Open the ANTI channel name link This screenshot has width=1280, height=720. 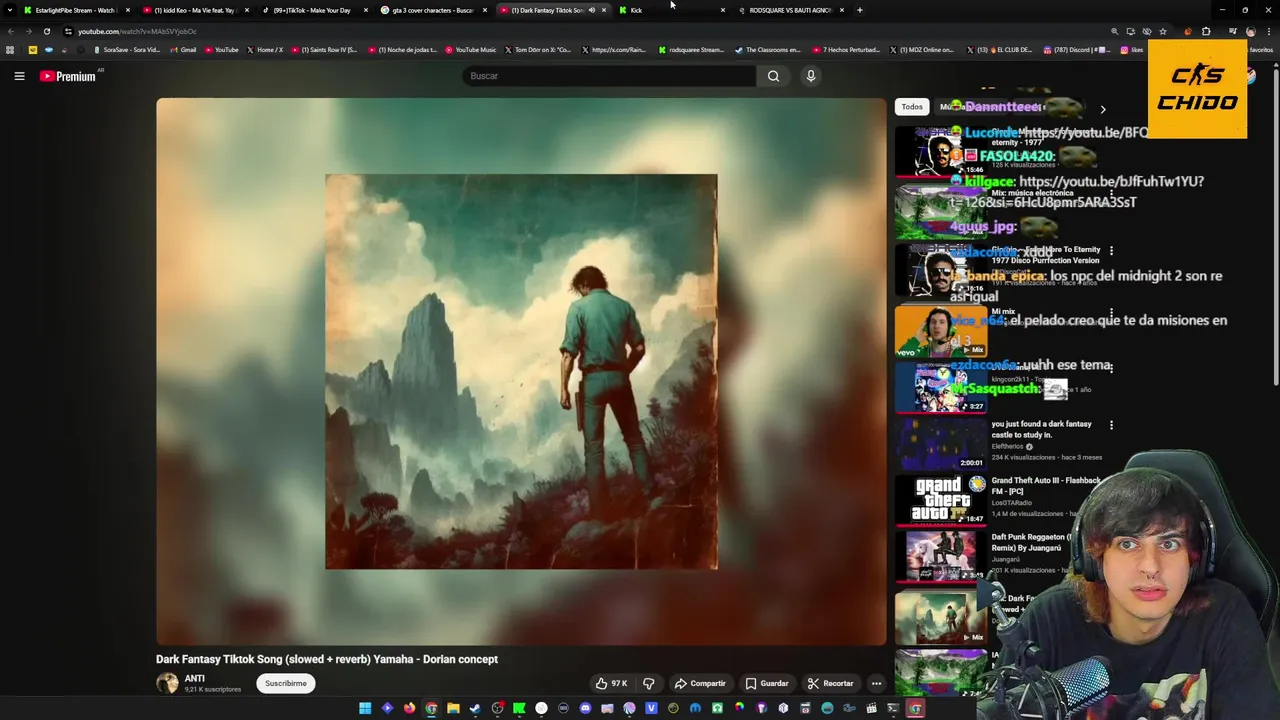(x=195, y=678)
